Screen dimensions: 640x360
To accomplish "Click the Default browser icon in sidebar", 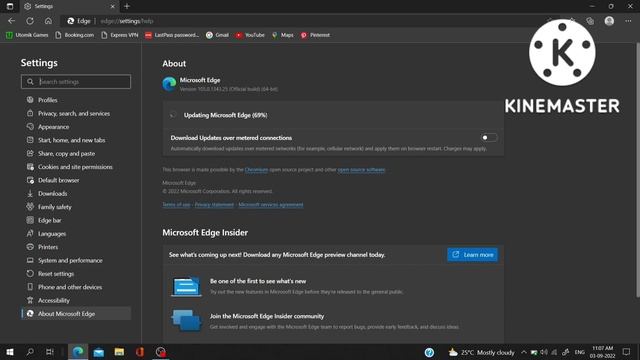I will click(30, 180).
